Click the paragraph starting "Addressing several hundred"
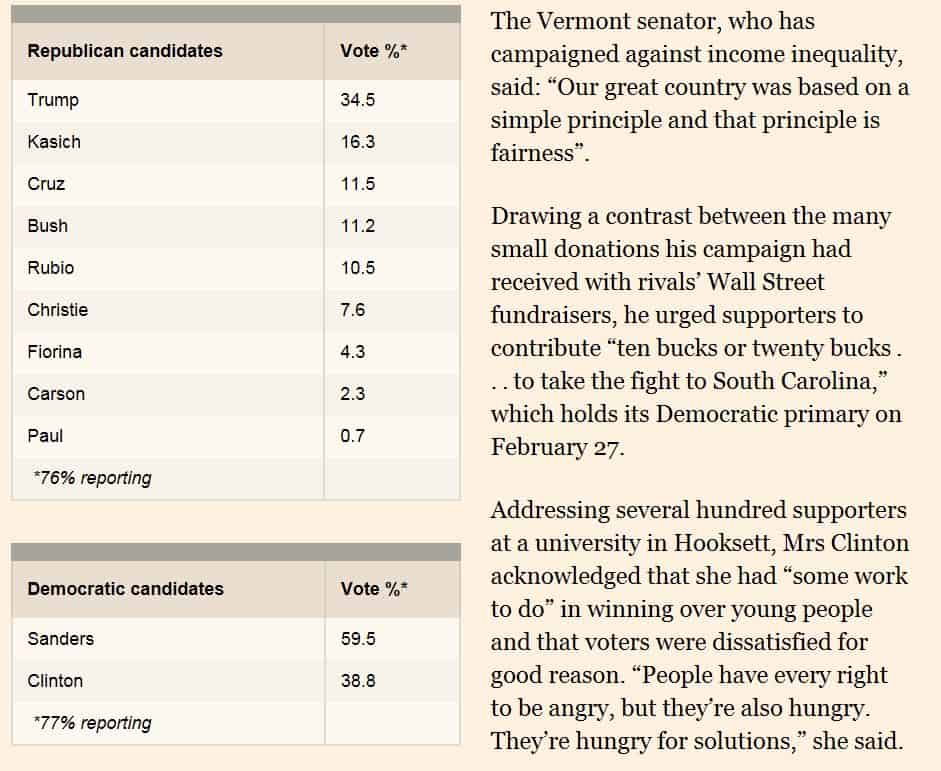 coord(700,625)
